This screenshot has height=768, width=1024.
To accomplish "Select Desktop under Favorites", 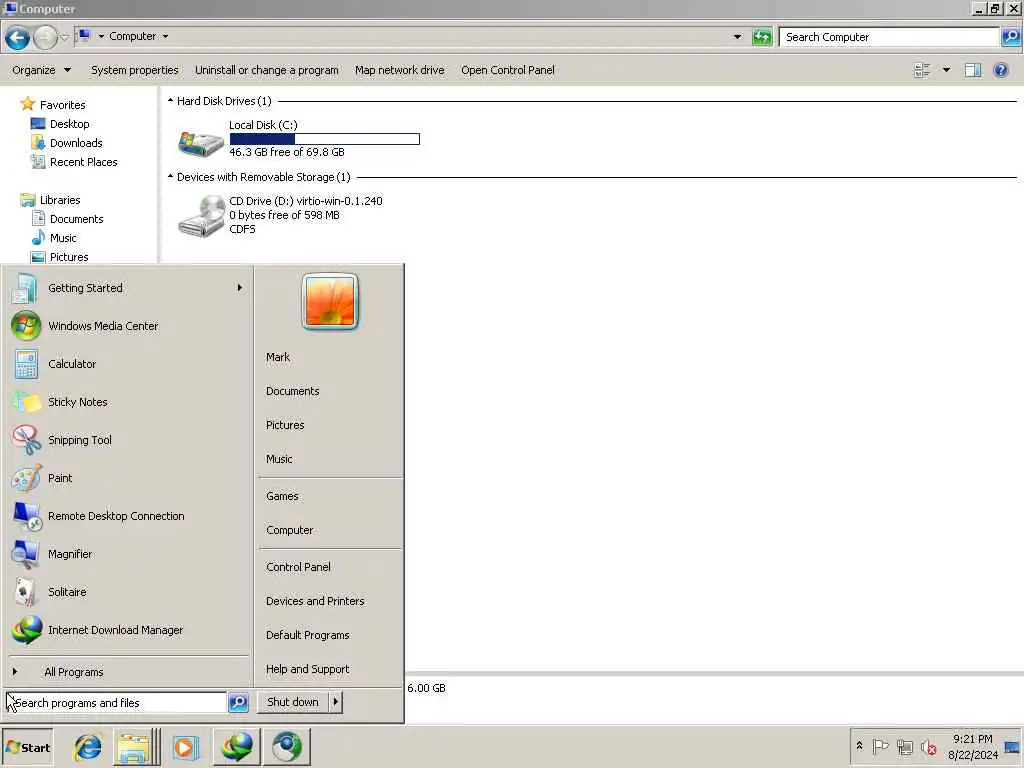I will (x=69, y=123).
